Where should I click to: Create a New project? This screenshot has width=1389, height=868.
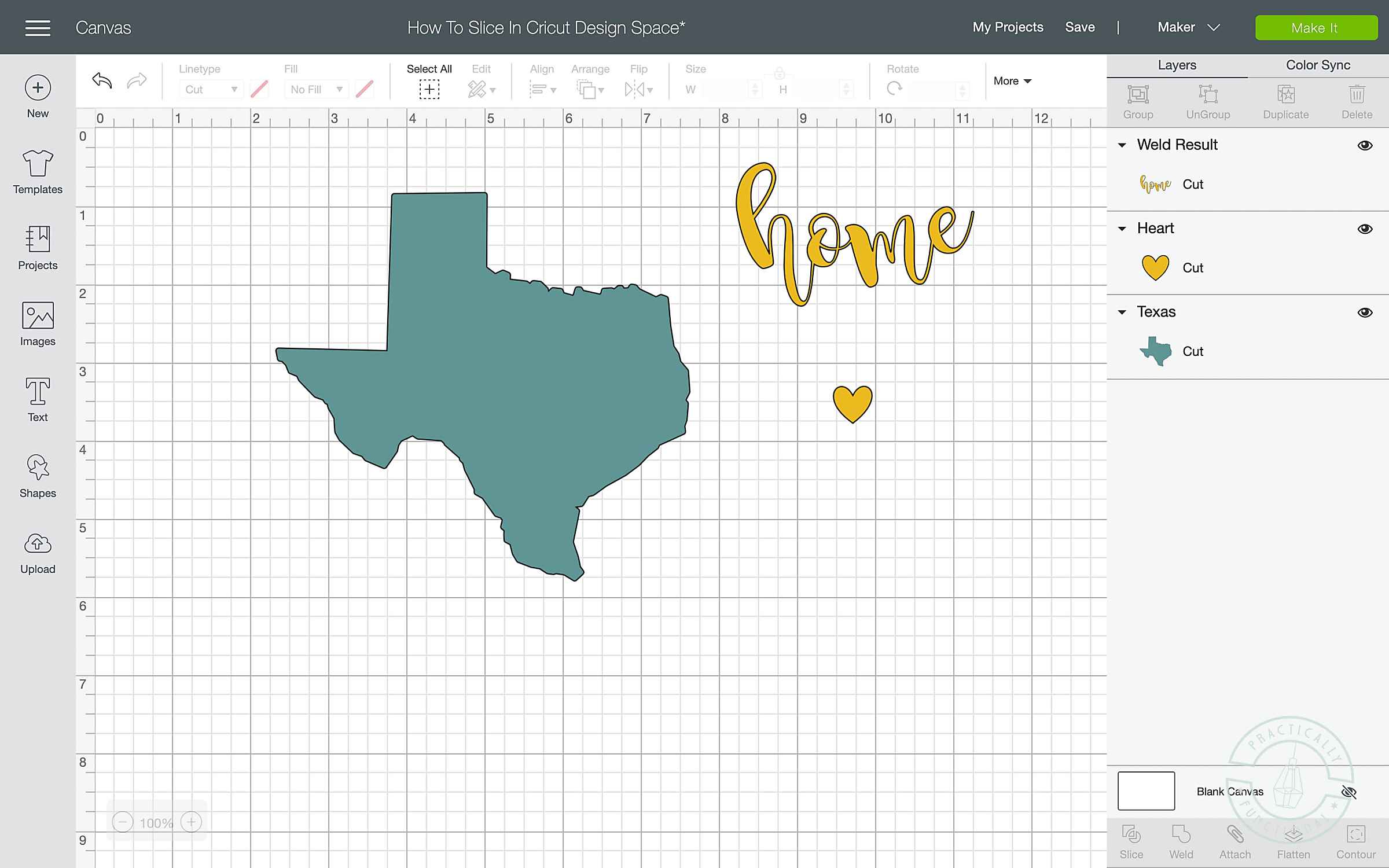[38, 97]
